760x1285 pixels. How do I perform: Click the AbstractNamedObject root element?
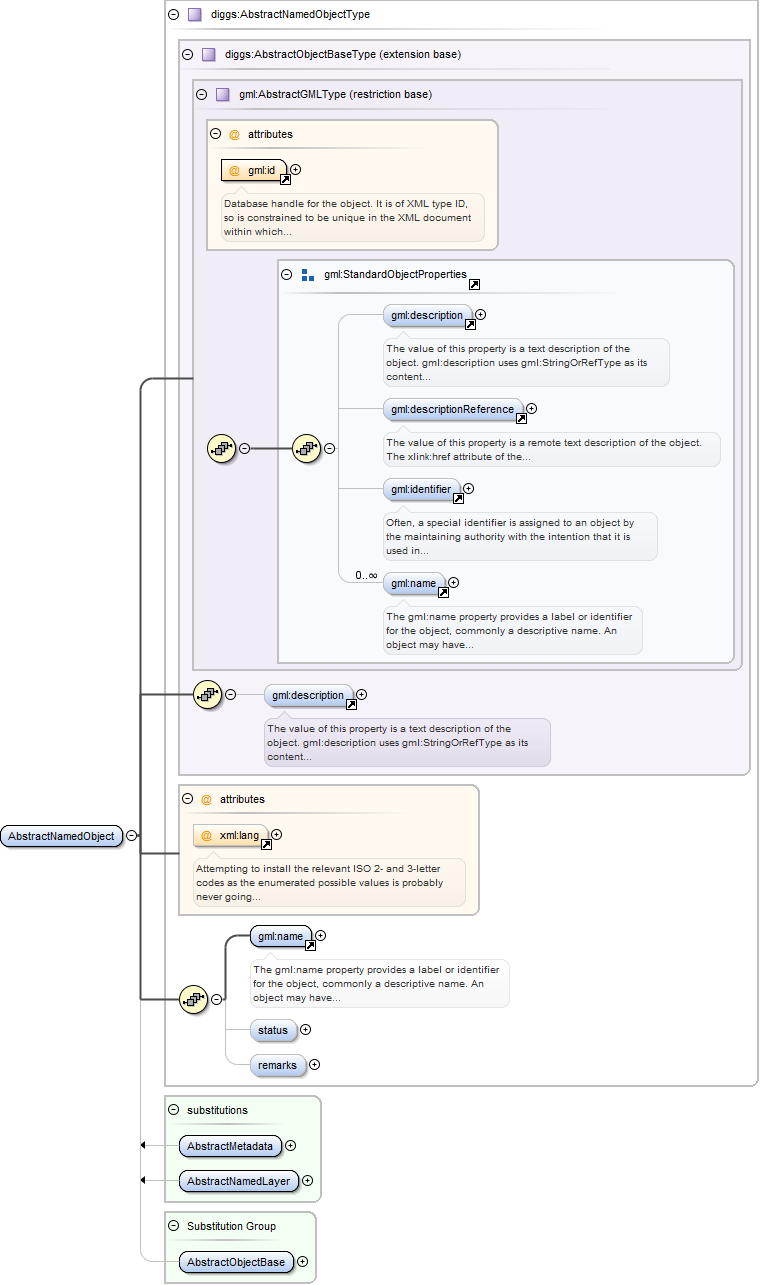[61, 836]
